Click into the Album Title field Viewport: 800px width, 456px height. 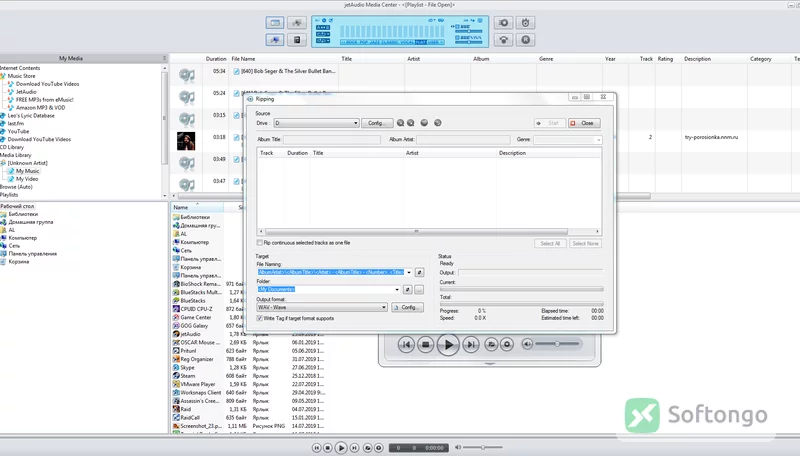pyautogui.click(x=332, y=139)
